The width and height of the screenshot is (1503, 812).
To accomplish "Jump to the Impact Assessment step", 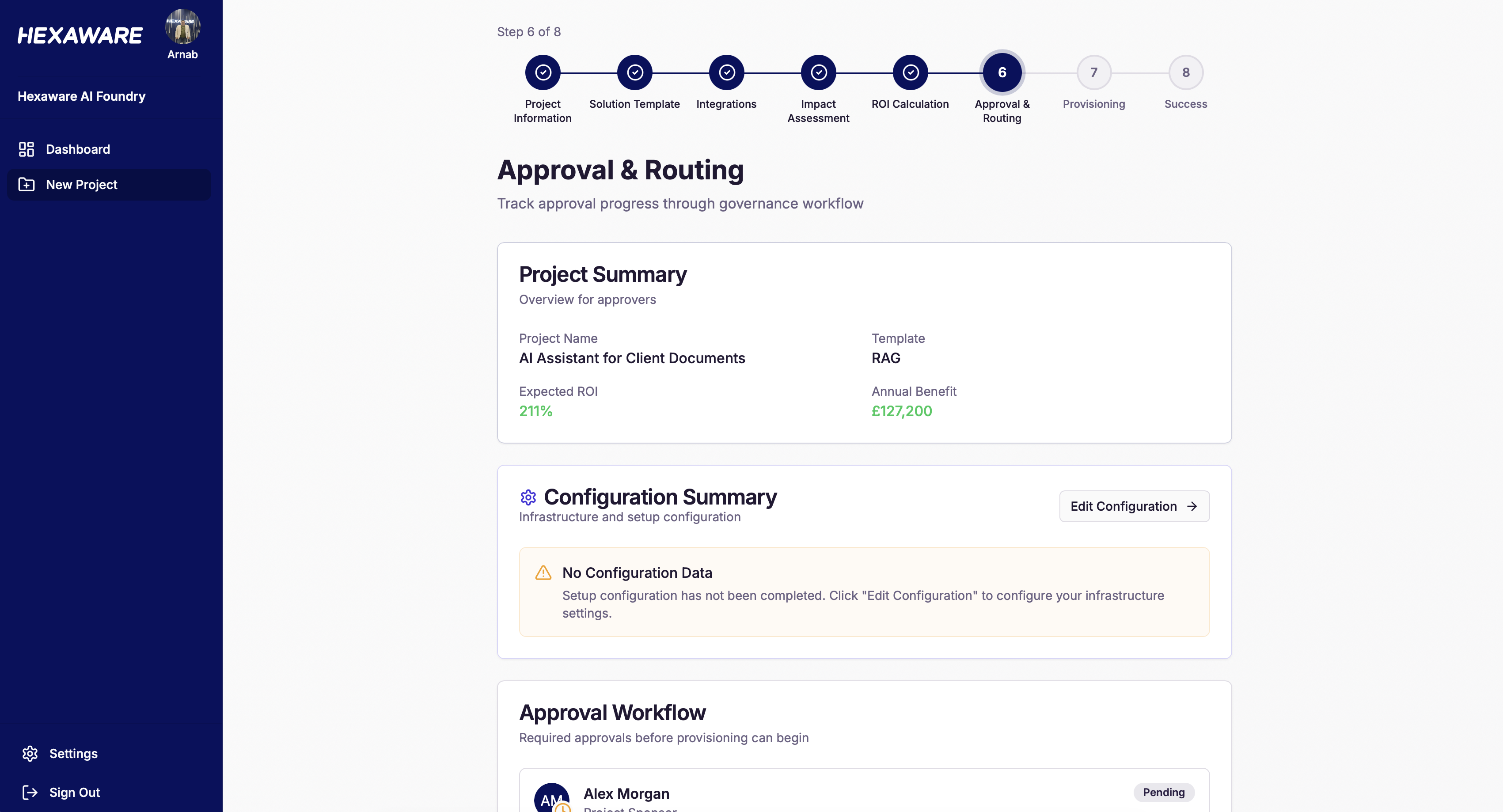I will click(818, 72).
